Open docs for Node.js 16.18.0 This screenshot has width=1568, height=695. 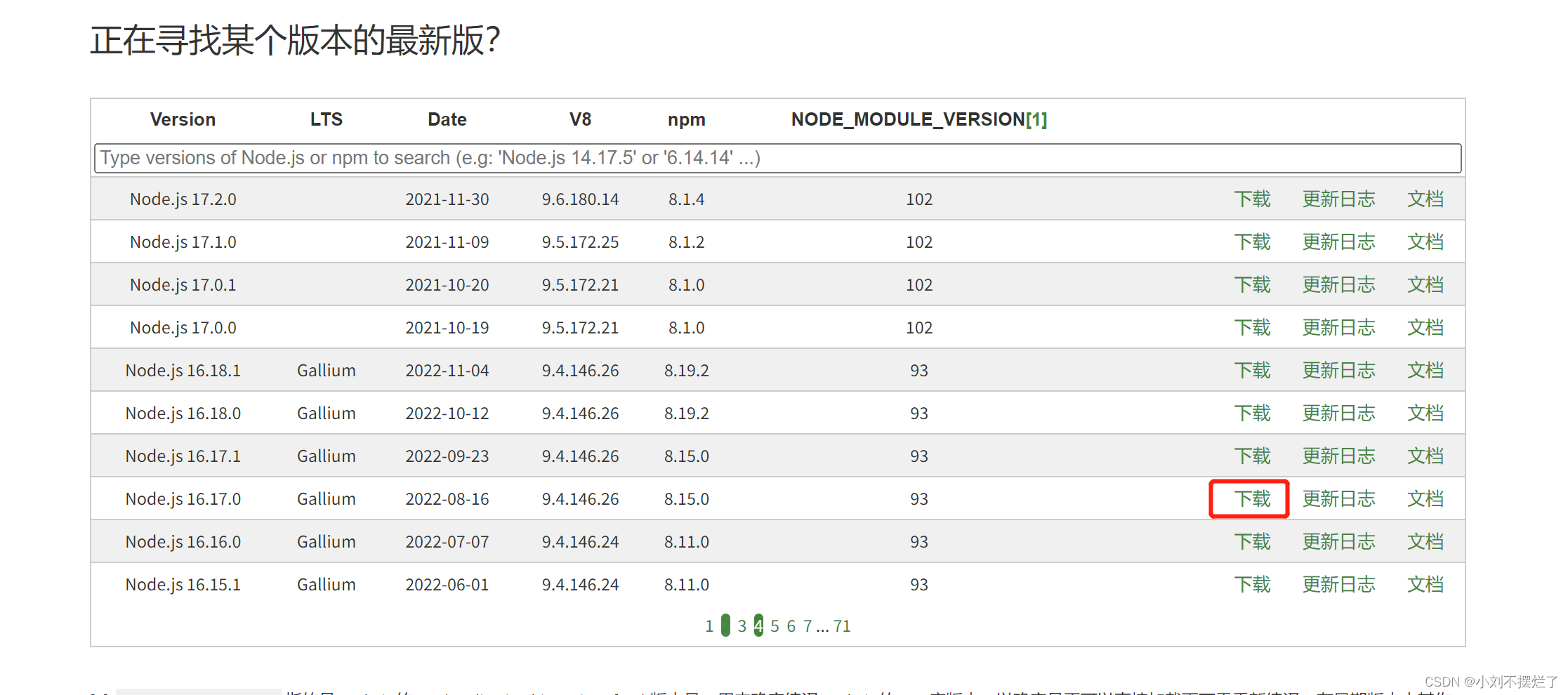[1425, 413]
